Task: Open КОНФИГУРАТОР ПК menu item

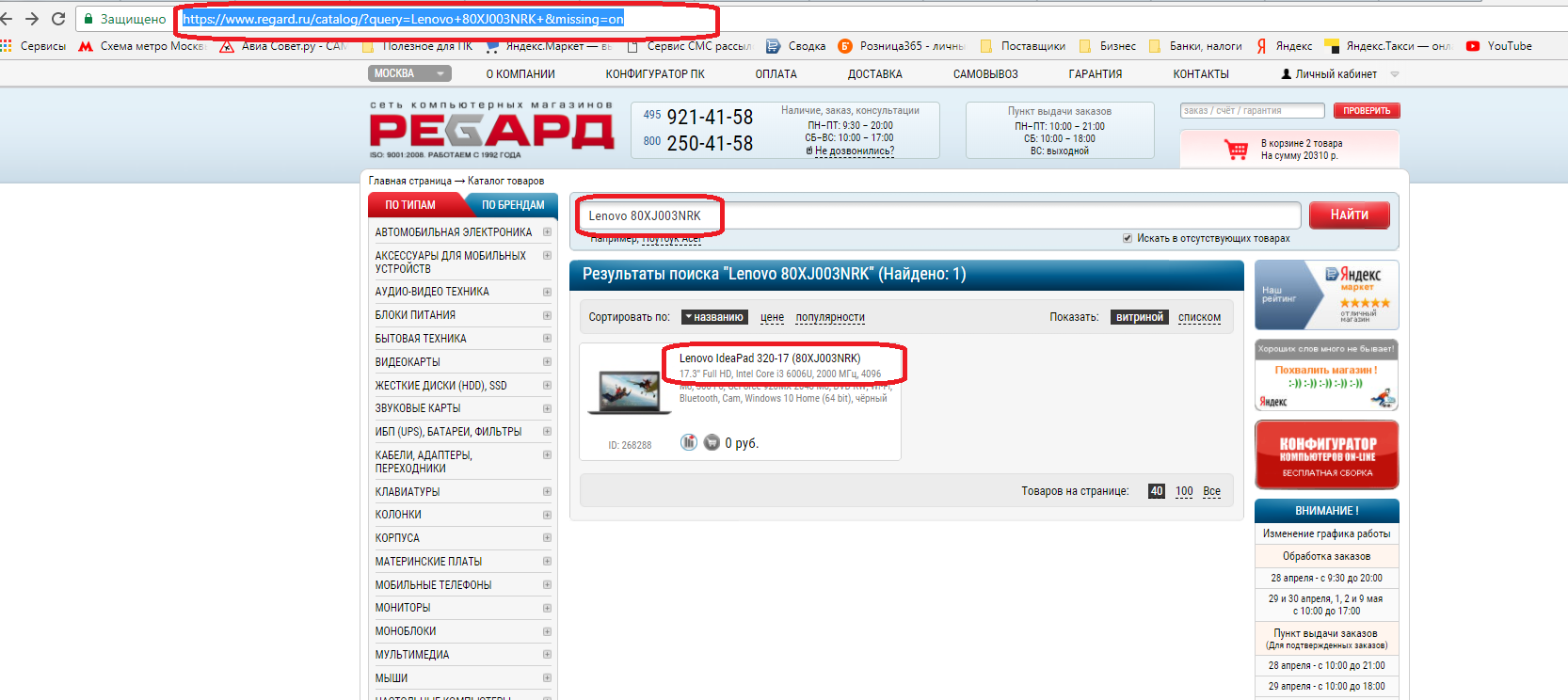Action: 655,74
